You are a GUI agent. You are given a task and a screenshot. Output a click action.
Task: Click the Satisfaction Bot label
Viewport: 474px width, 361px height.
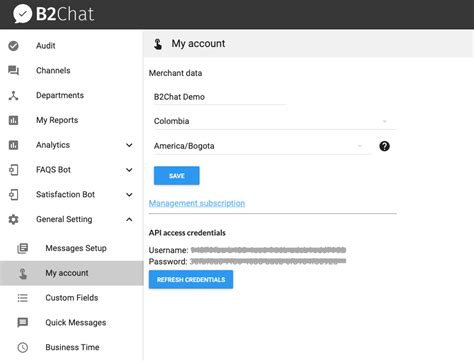click(x=65, y=194)
